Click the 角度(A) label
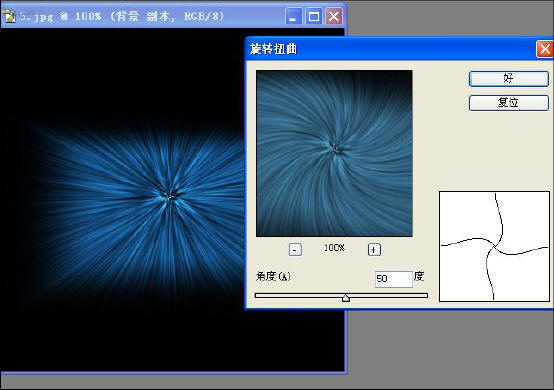Screen dimensions: 554x390 (273, 276)
